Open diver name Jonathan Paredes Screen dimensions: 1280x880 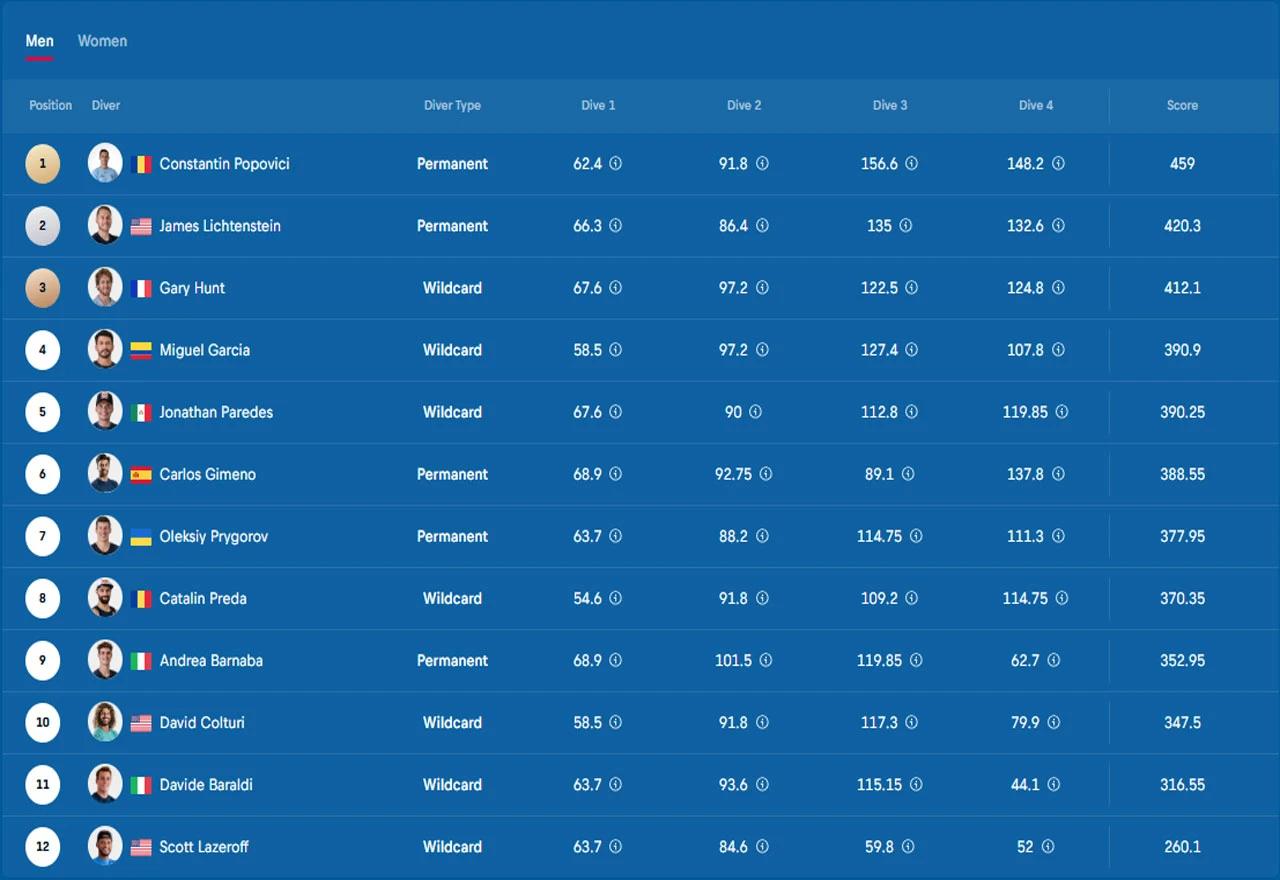click(x=216, y=412)
